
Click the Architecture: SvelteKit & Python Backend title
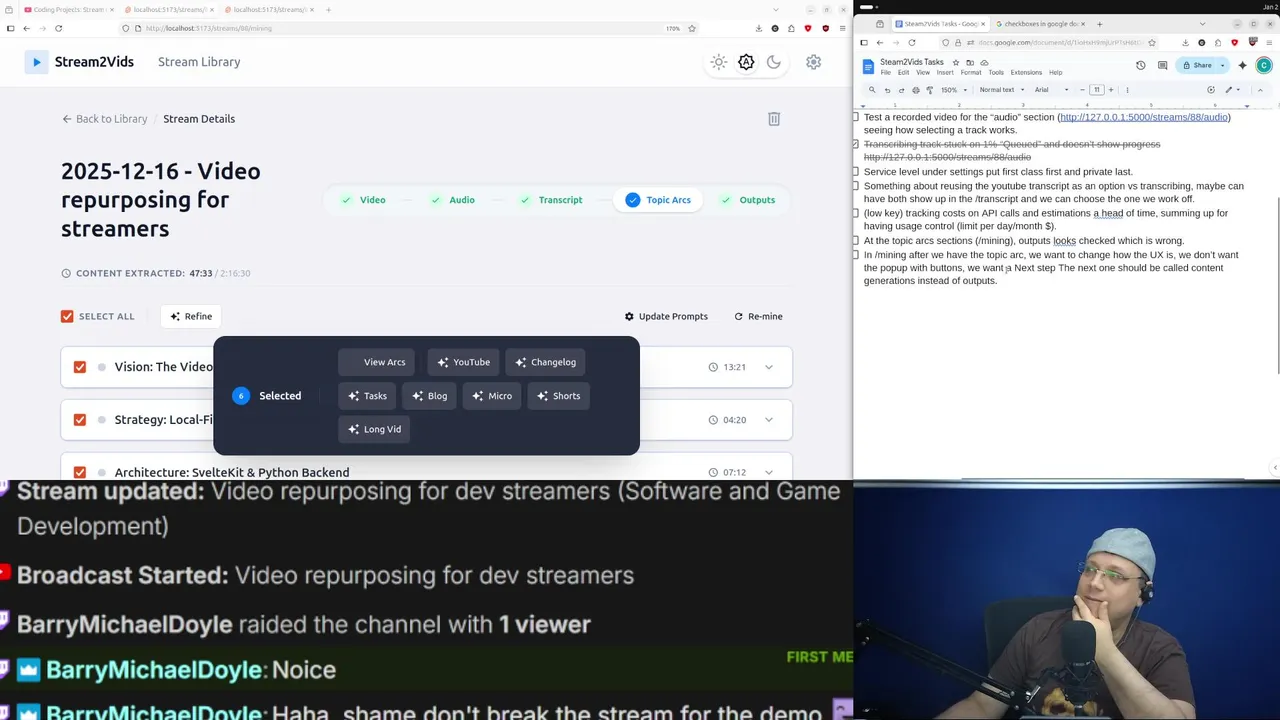click(x=232, y=472)
